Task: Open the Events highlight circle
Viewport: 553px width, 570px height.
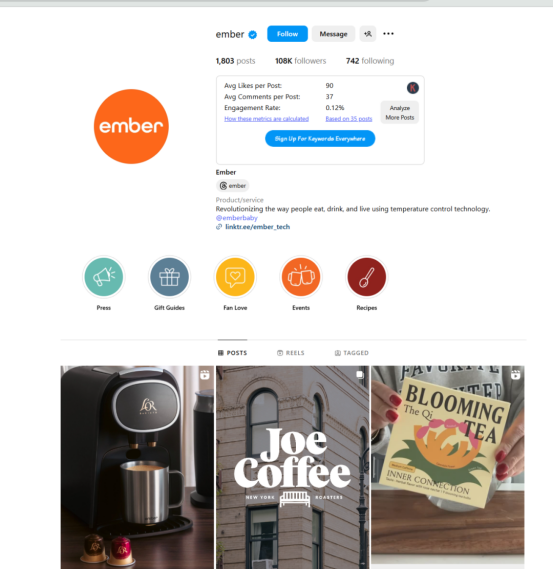Action: 301,277
